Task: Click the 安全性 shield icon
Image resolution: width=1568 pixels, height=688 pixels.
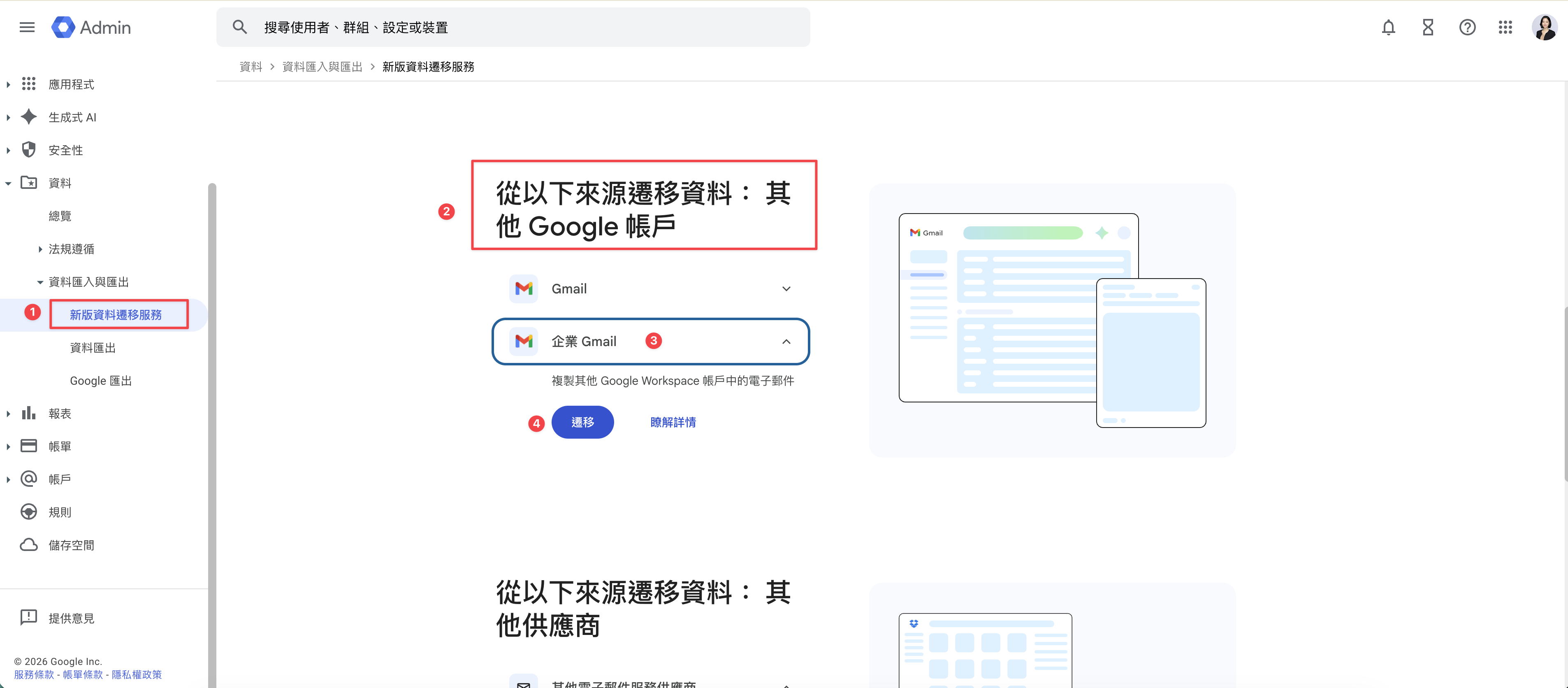Action: coord(29,150)
